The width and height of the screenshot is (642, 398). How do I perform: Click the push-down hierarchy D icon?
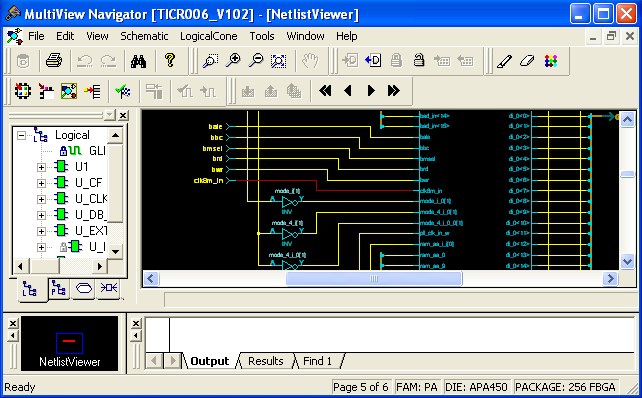tap(373, 61)
